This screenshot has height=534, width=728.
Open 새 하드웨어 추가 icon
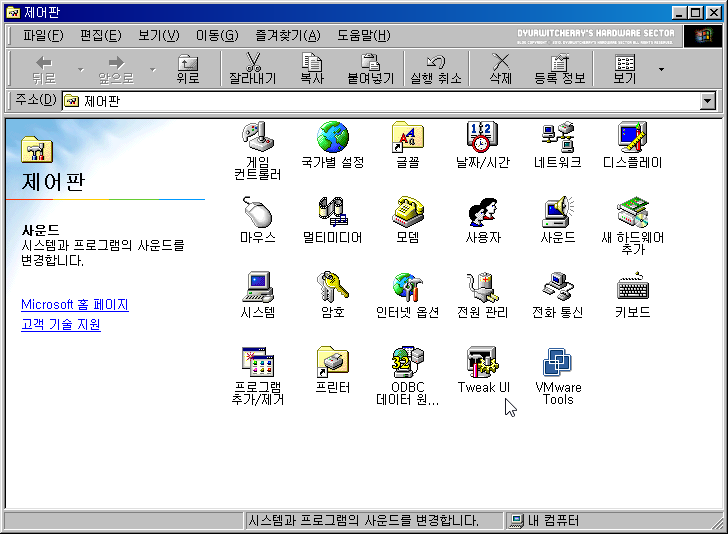(x=632, y=212)
